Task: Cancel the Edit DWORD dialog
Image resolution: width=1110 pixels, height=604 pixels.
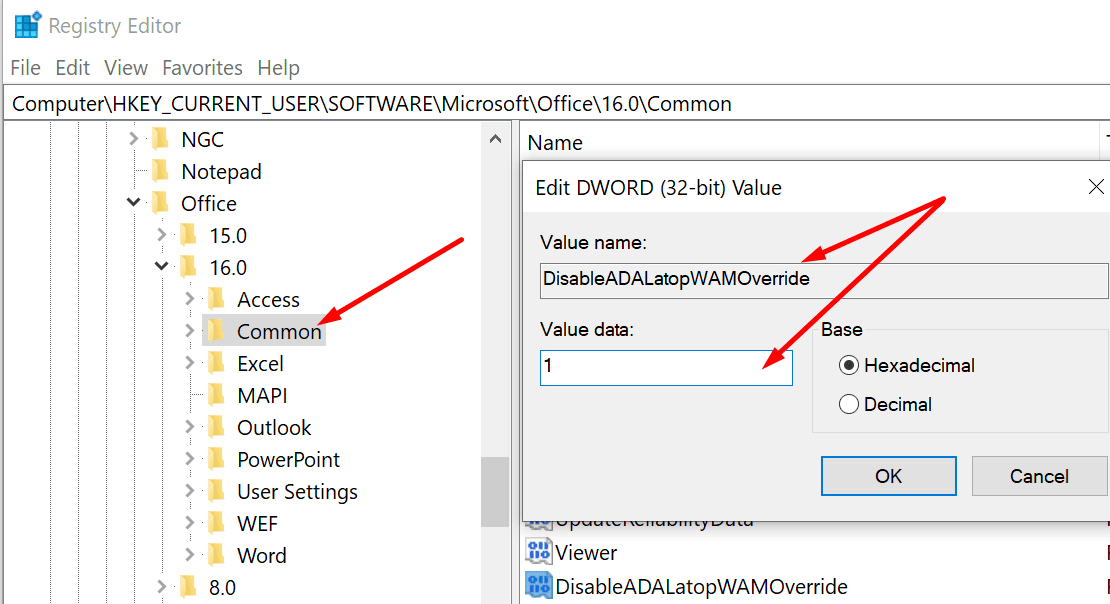Action: 1039,475
